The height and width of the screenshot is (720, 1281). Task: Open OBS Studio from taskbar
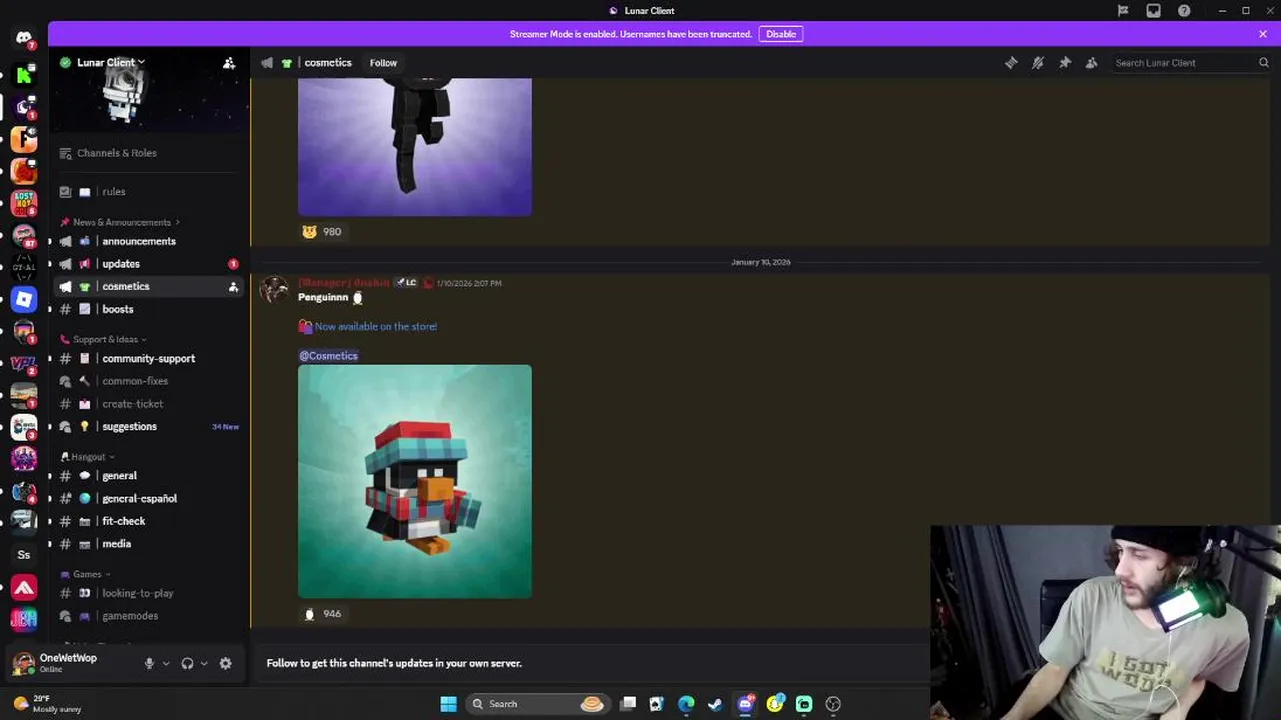[x=833, y=704]
